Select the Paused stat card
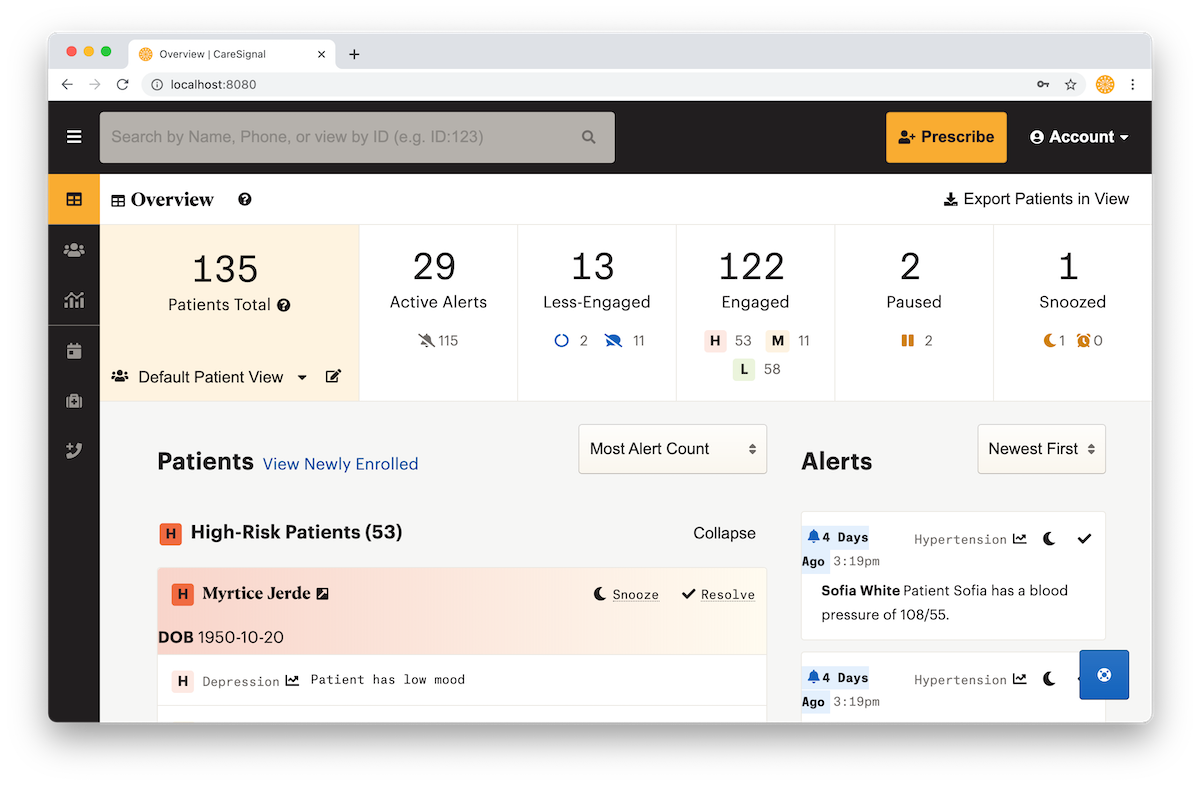This screenshot has height=786, width=1200. point(914,312)
